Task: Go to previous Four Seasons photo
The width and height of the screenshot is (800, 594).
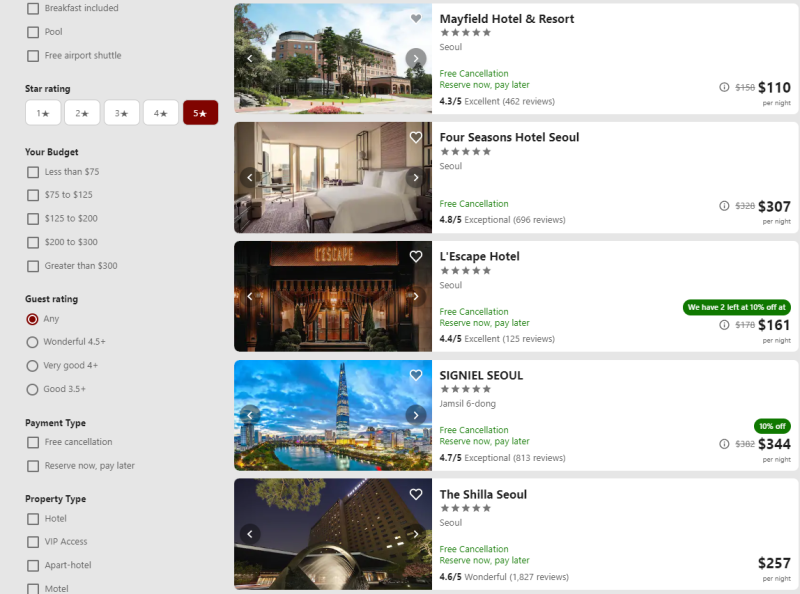Action: pyautogui.click(x=249, y=178)
